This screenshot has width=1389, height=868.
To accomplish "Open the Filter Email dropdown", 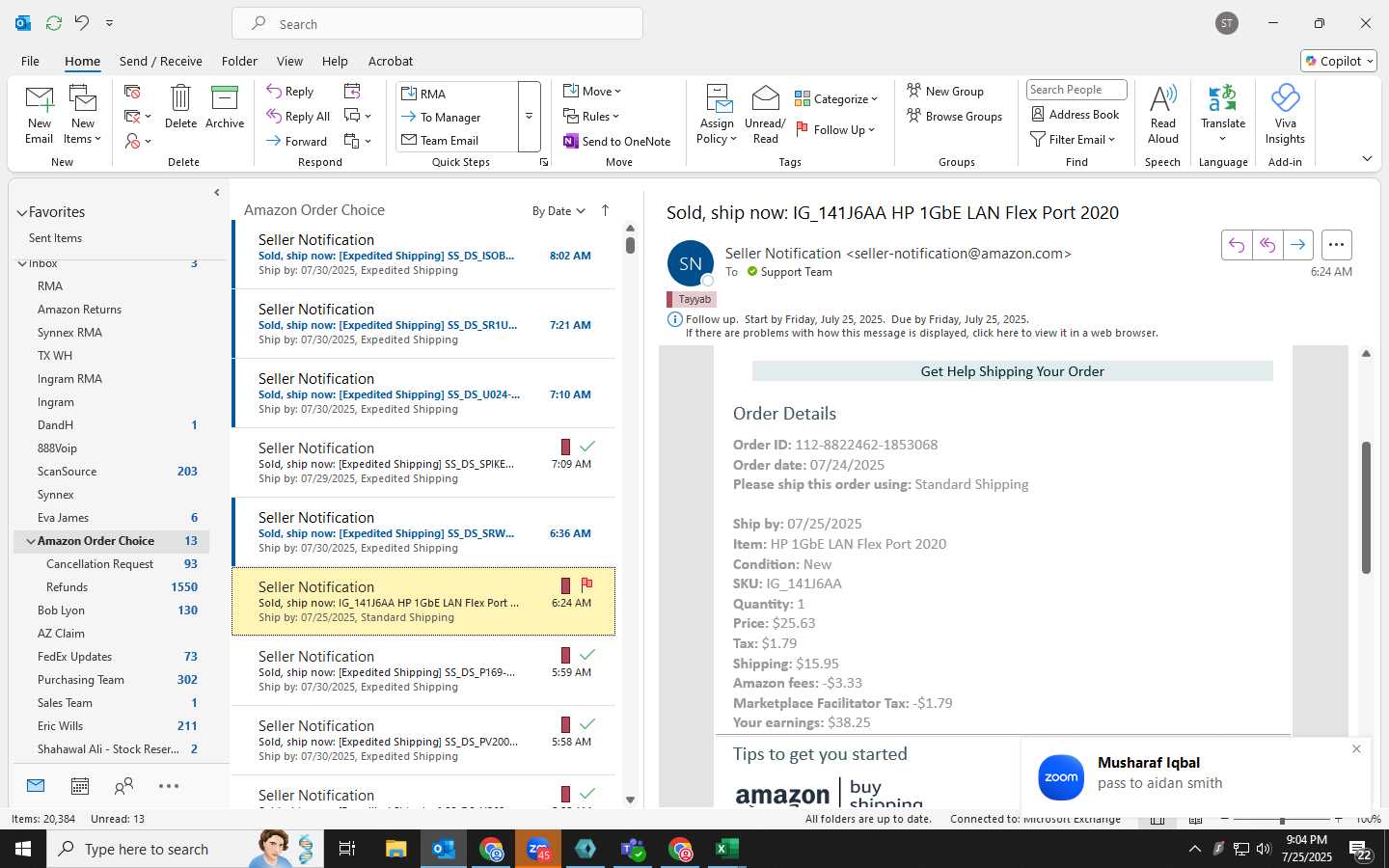I will tap(1073, 139).
